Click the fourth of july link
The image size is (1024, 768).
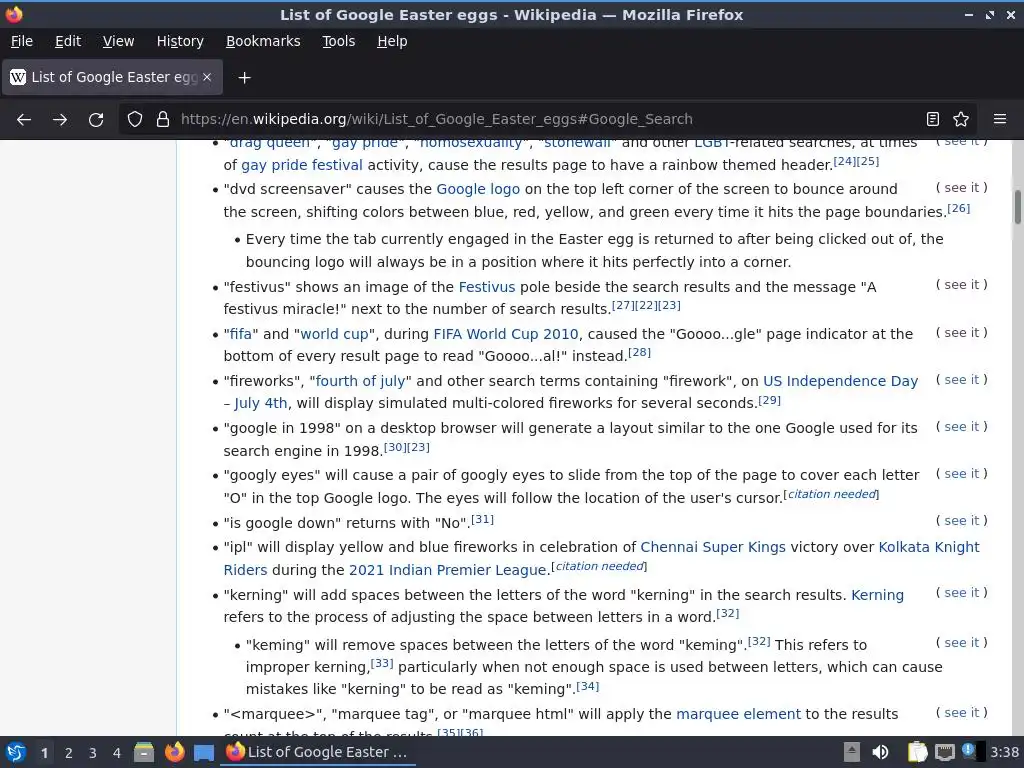(x=360, y=381)
